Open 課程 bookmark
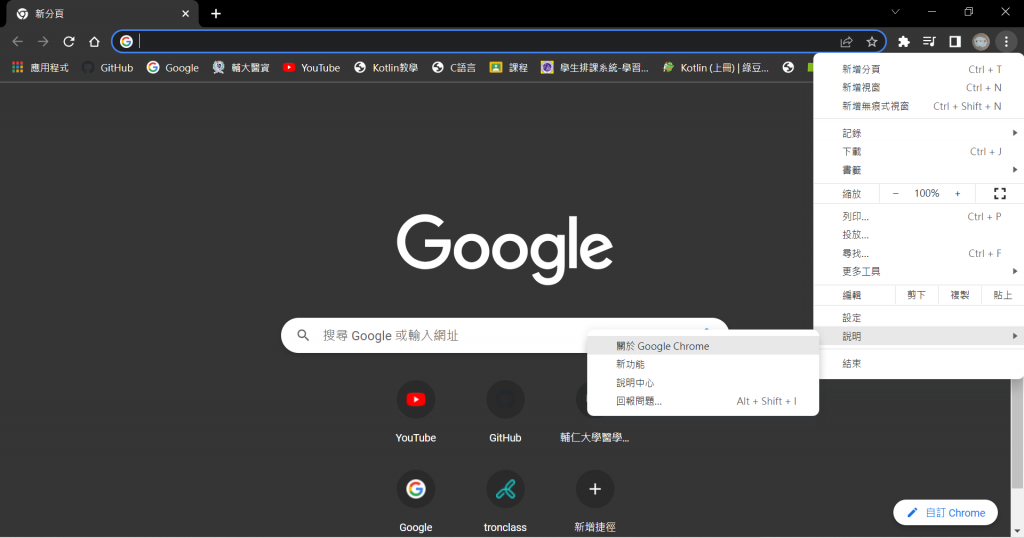1024x538 pixels. pos(509,67)
